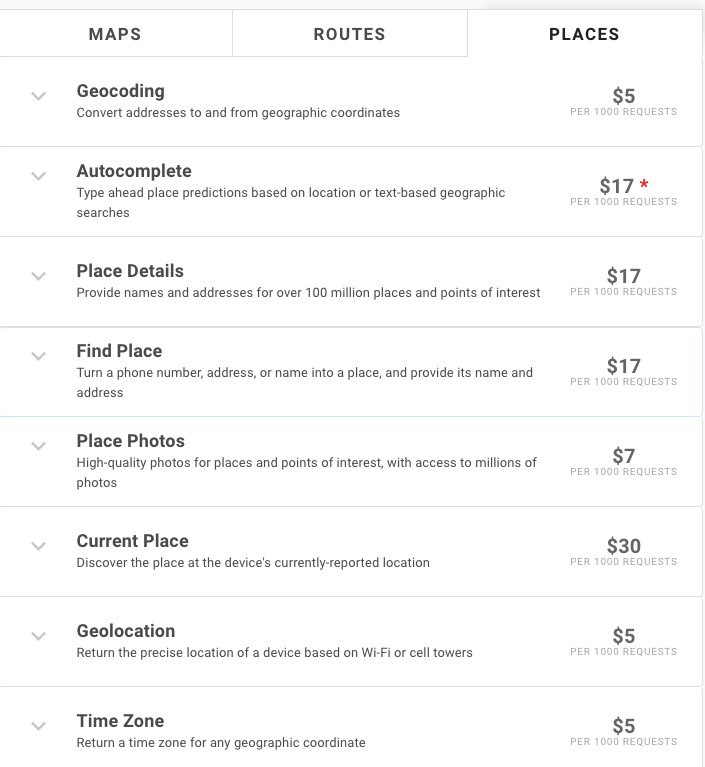Expand the Place Details chevron
Image resolution: width=705 pixels, height=767 pixels.
[x=39, y=276]
